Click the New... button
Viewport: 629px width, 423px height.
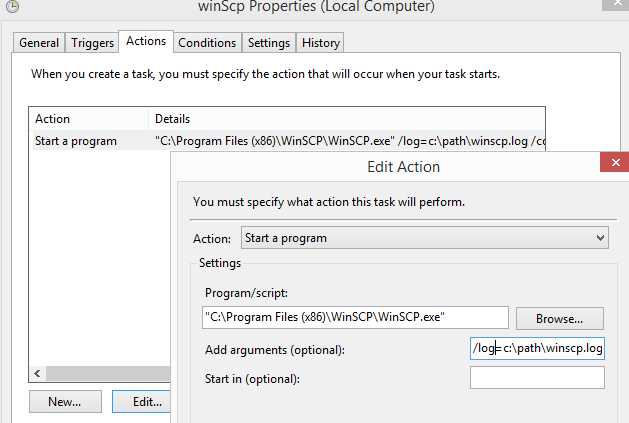pyautogui.click(x=63, y=401)
